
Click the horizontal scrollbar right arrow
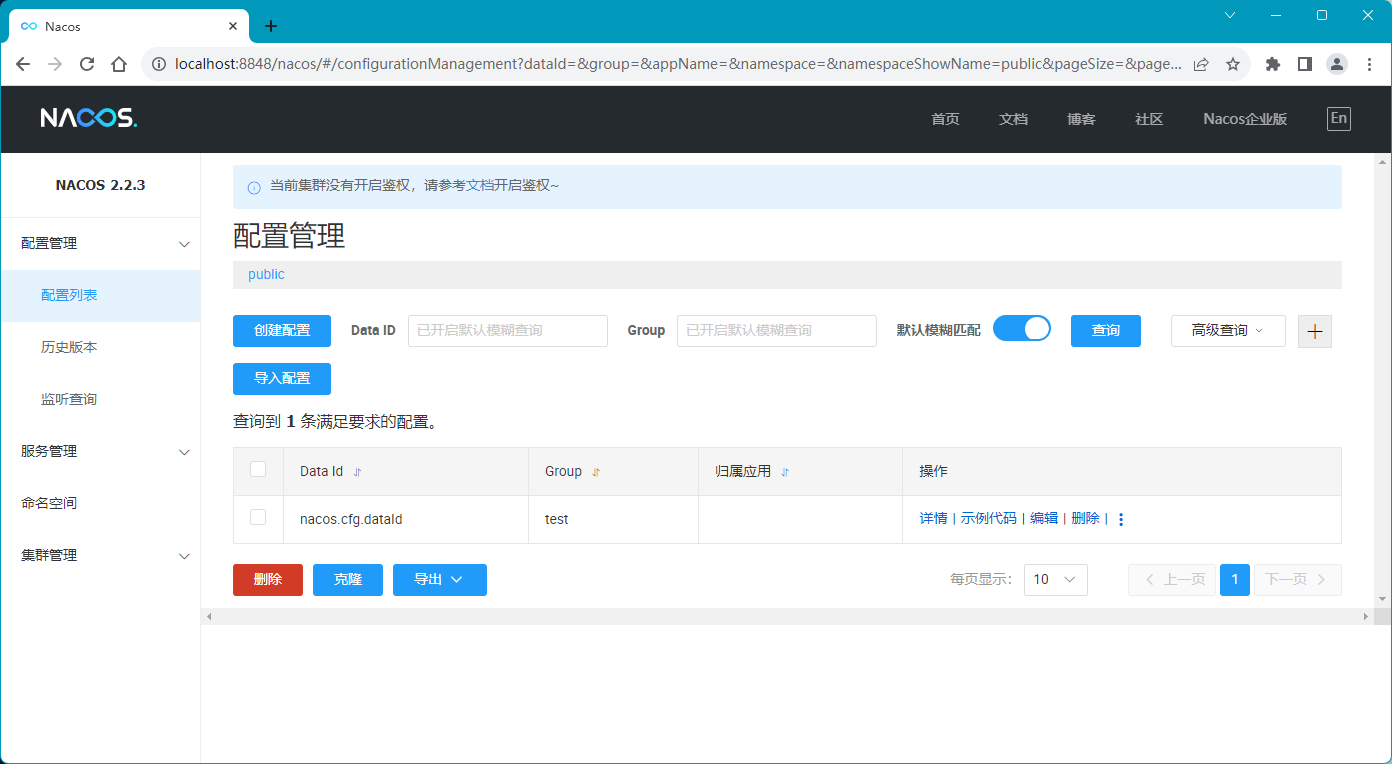pos(1366,617)
